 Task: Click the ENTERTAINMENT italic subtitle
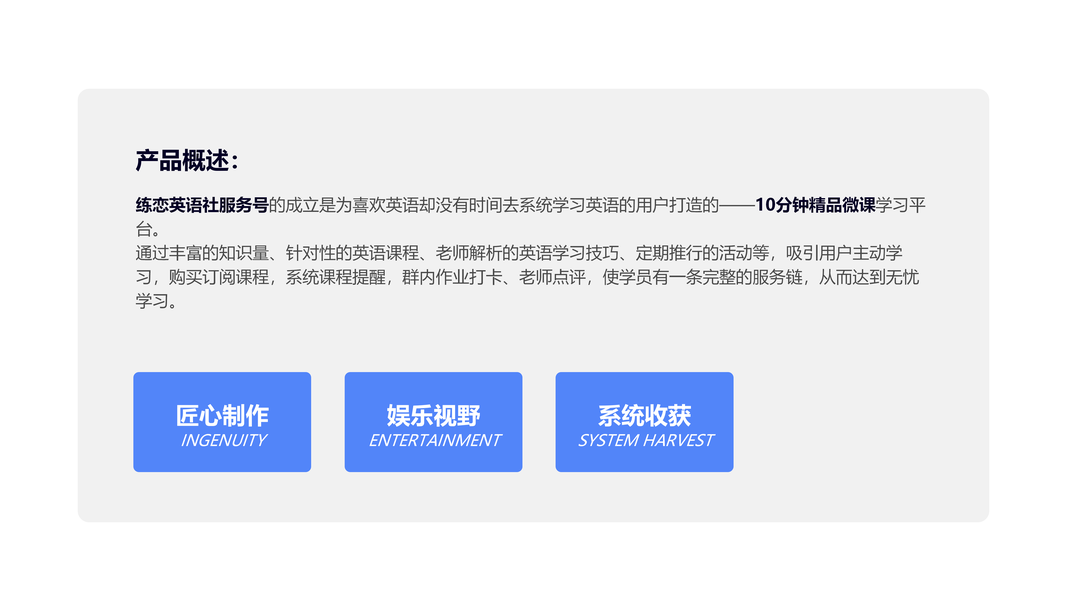435,441
